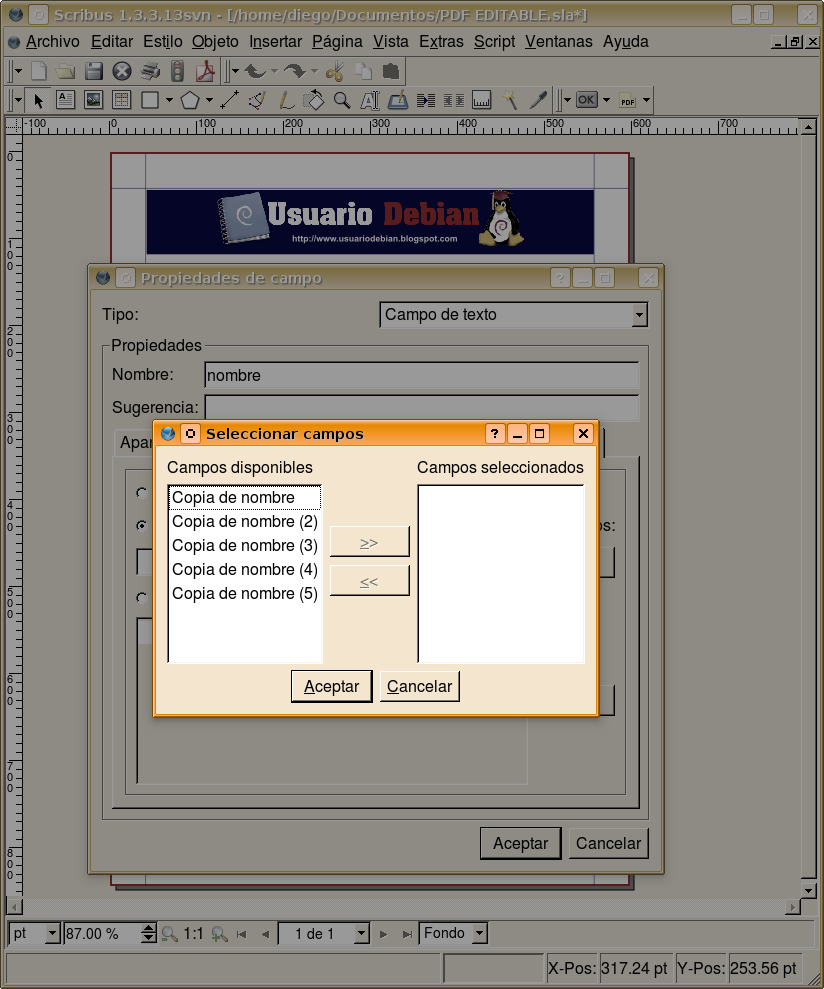Select the upper radio button in field properties

click(x=141, y=492)
